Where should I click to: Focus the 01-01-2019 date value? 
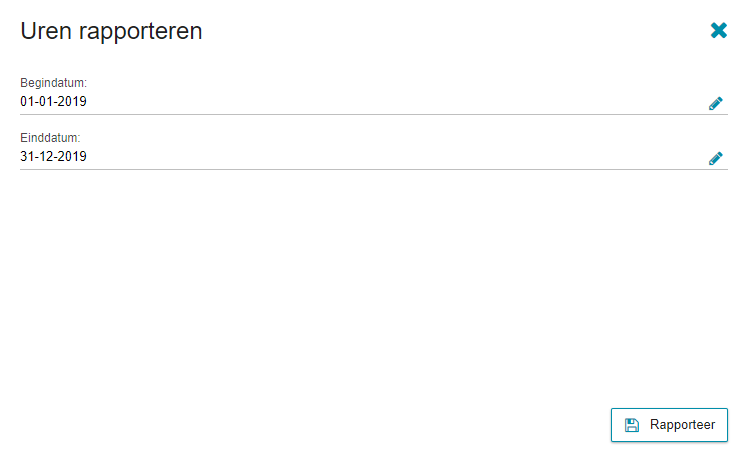coord(54,102)
